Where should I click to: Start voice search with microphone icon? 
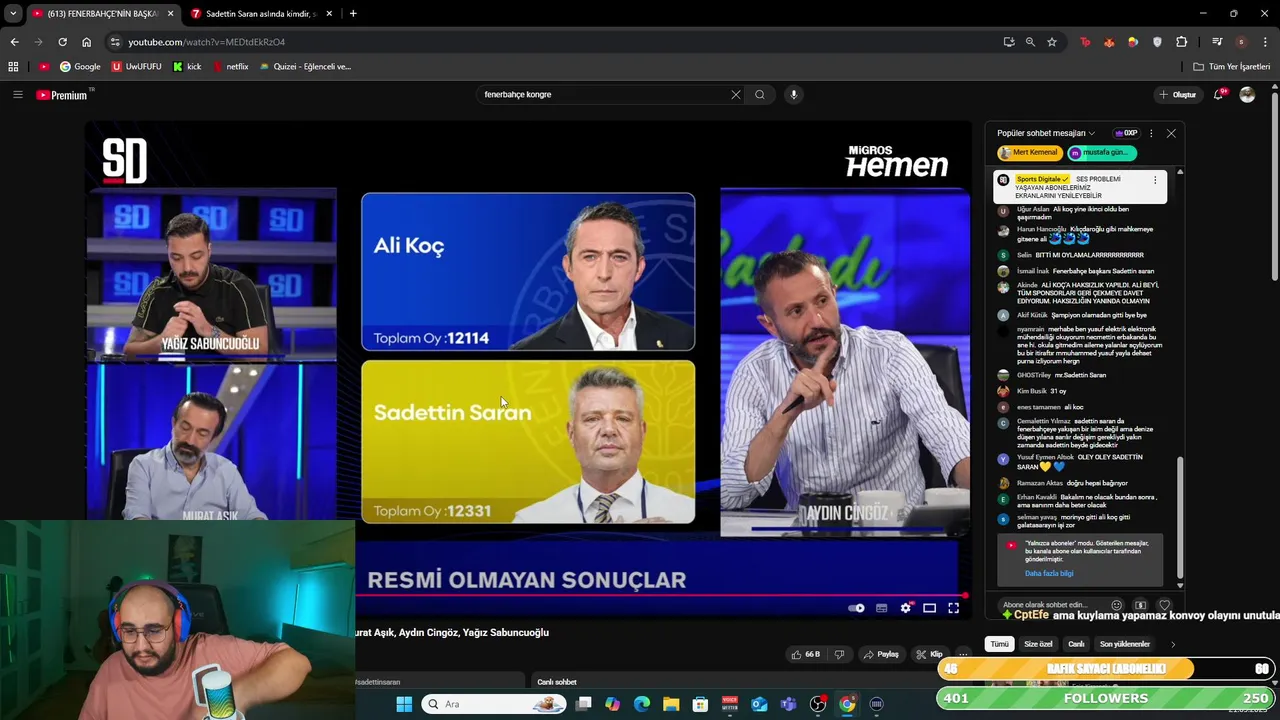tap(794, 95)
